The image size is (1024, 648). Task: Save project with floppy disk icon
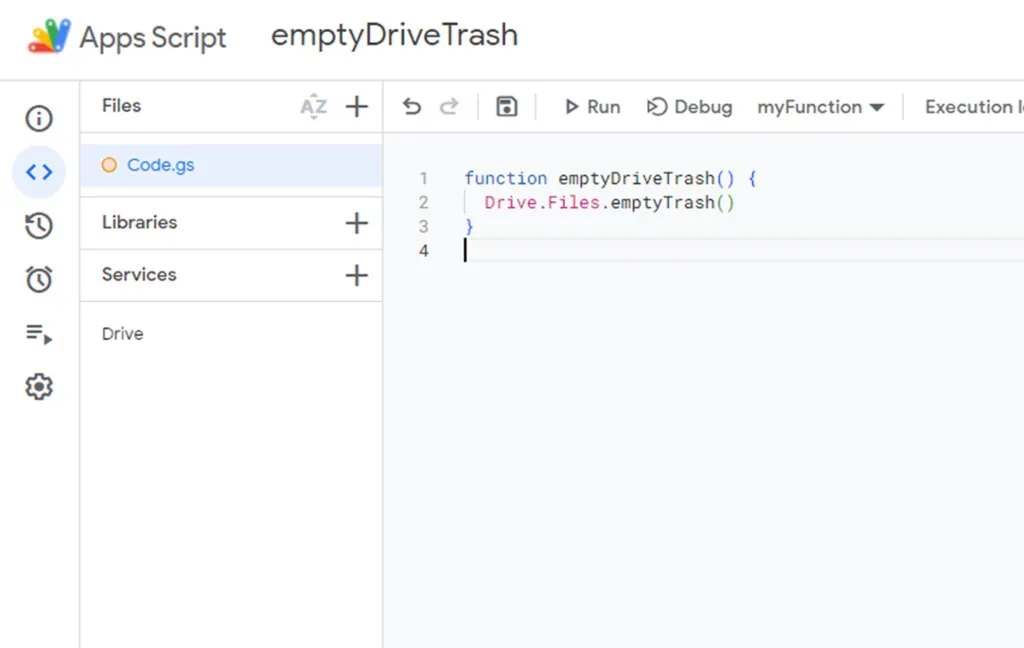(507, 106)
